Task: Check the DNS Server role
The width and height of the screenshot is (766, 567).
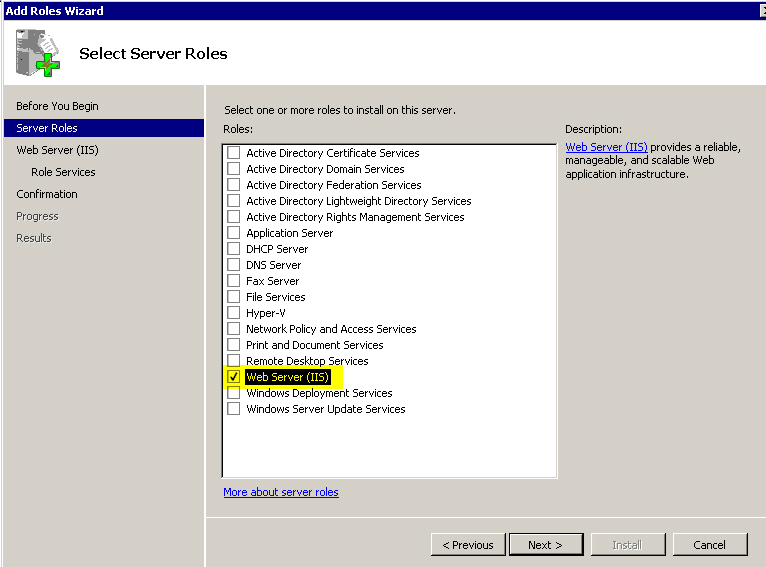Action: (x=234, y=265)
